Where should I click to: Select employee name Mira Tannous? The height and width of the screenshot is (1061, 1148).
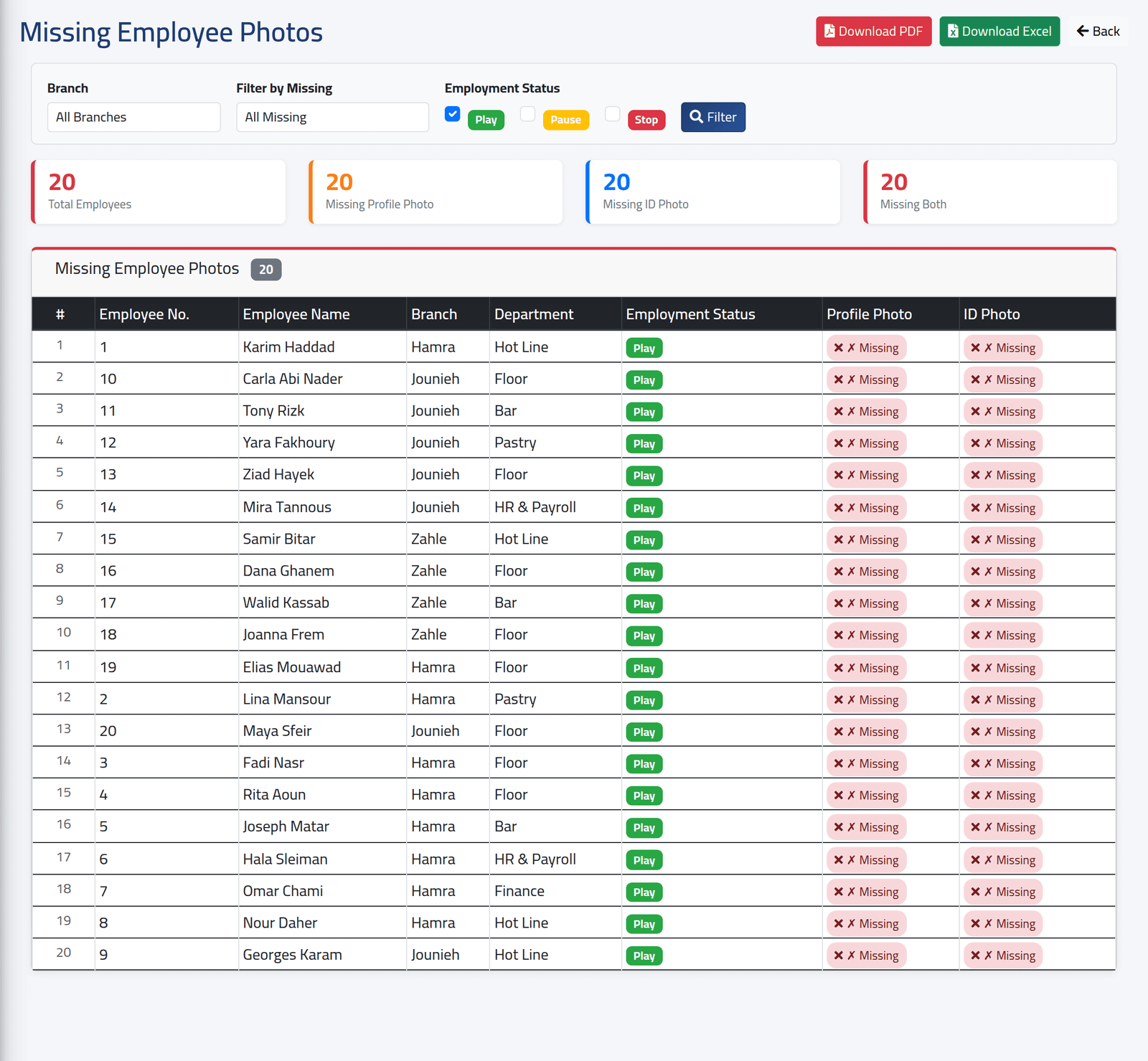287,507
